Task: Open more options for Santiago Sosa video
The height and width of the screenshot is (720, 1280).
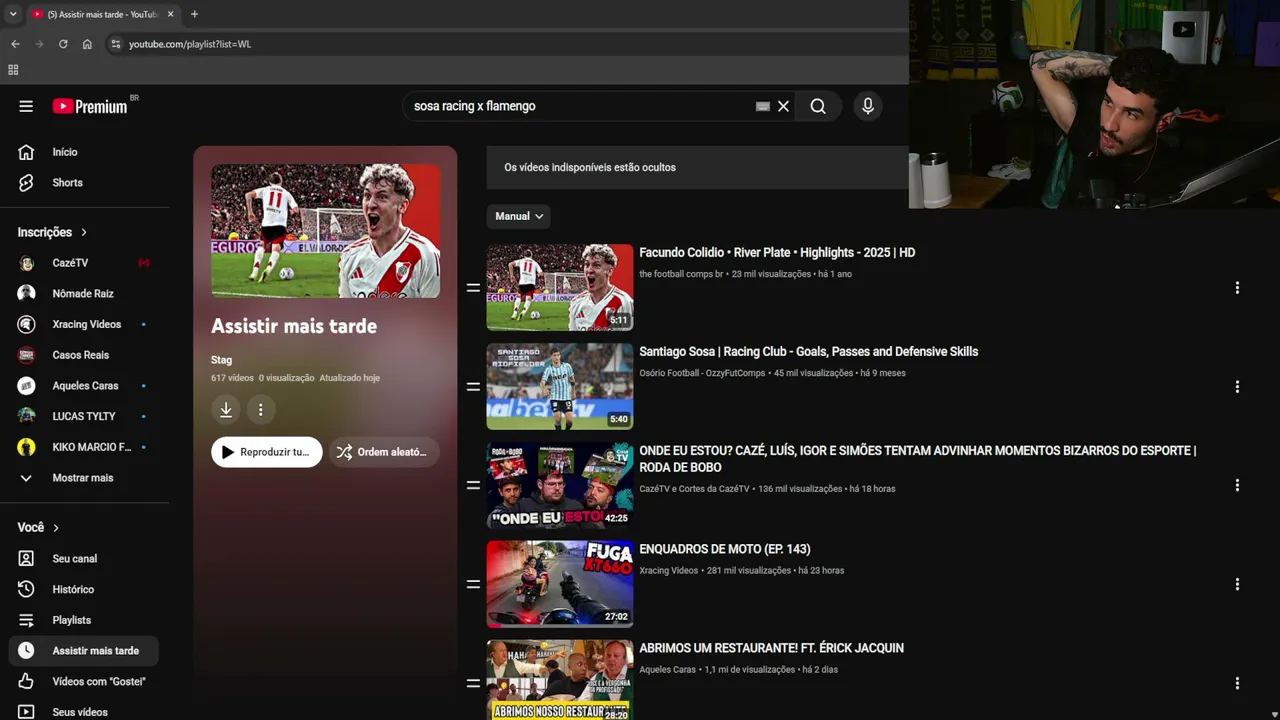Action: 1237,387
